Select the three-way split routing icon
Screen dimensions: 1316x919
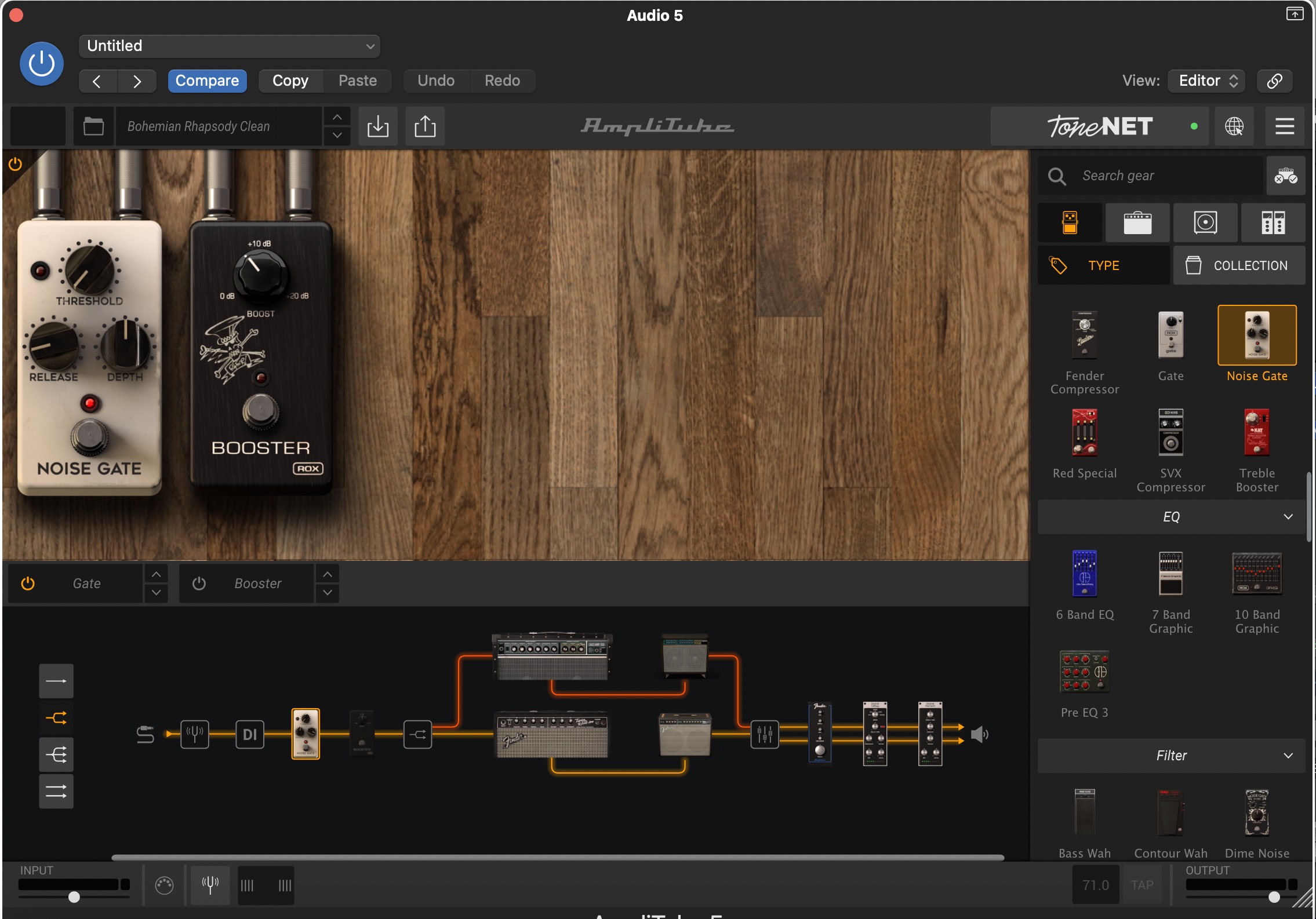point(56,754)
